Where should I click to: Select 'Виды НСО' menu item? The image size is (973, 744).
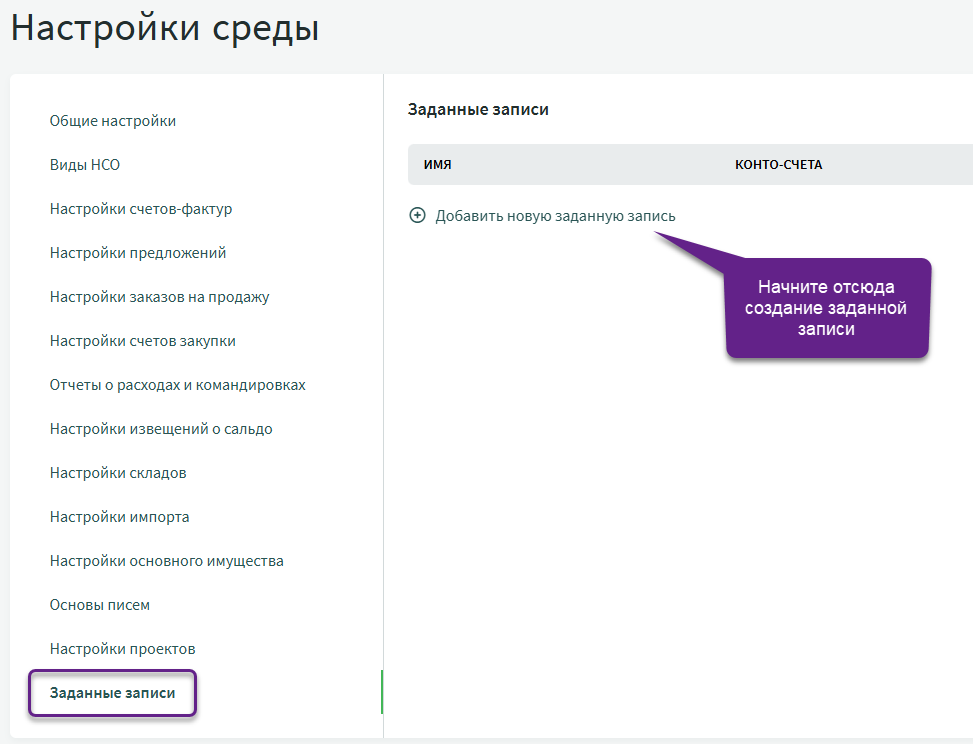85,165
